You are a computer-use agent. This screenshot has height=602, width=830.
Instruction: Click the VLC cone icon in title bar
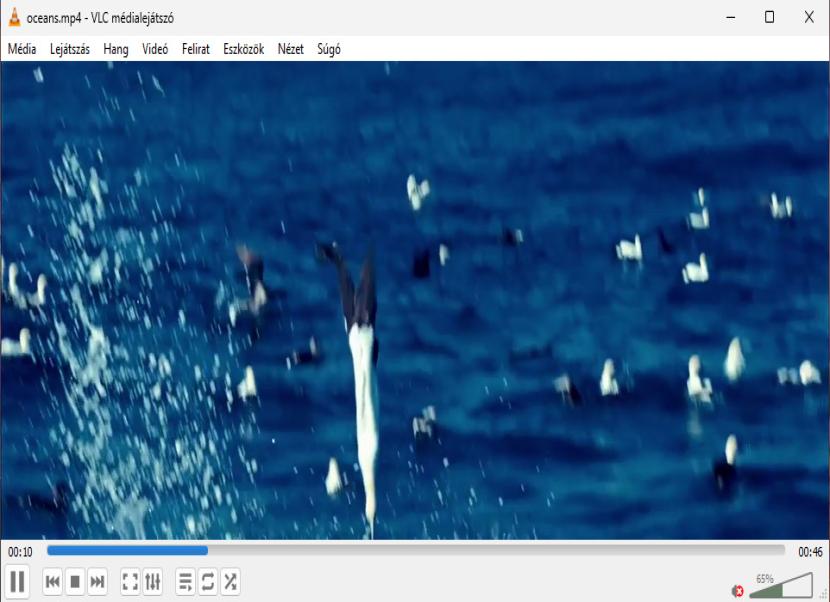[14, 17]
